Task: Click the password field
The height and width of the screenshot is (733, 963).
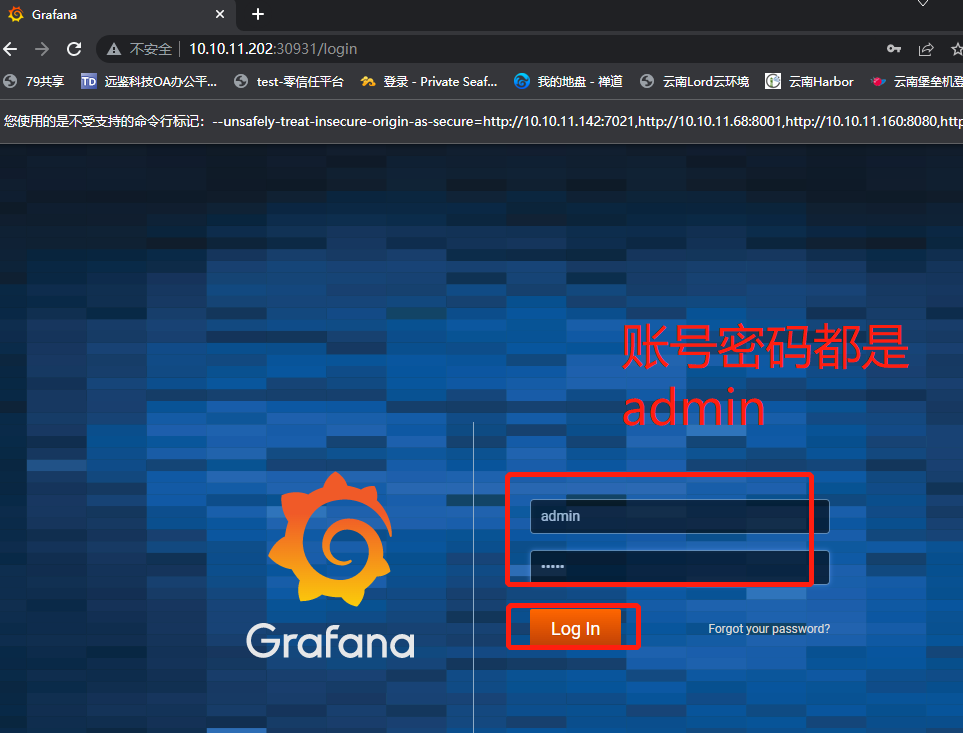Action: click(x=679, y=567)
